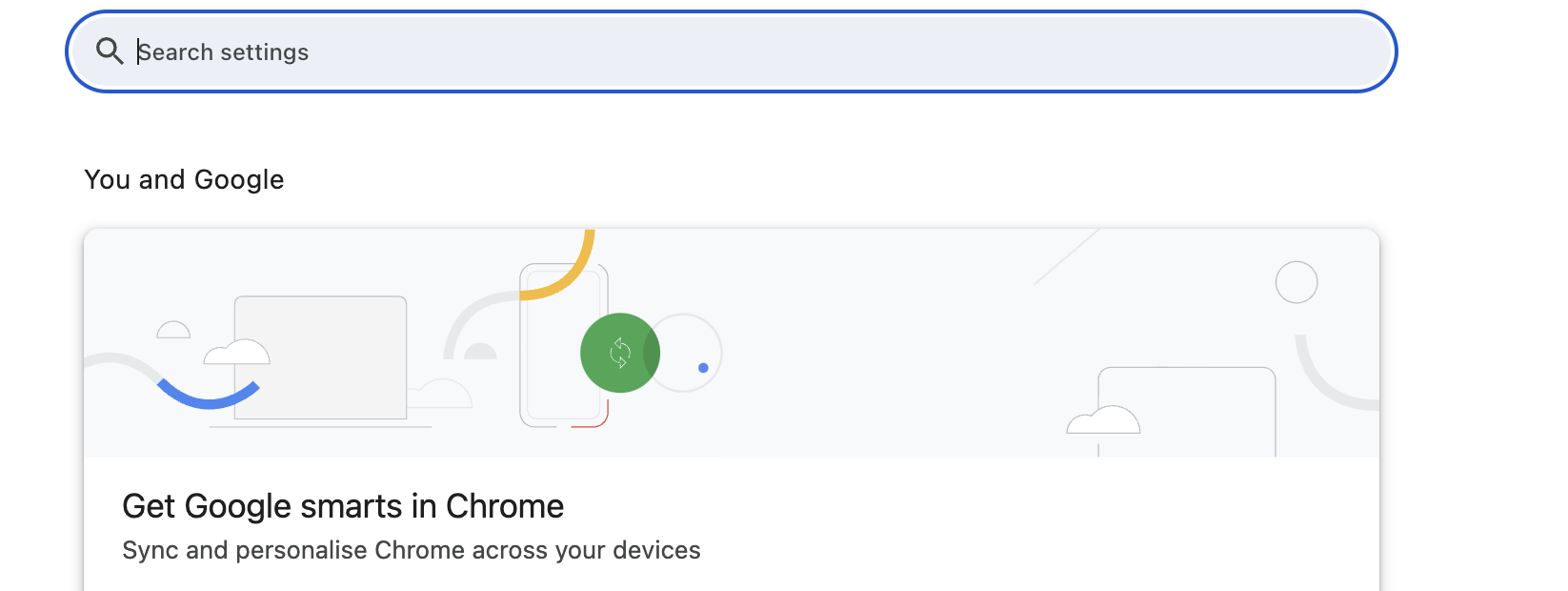1568x591 pixels.
Task: Click the cloud beside the right-hand device outline
Action: click(x=1103, y=420)
